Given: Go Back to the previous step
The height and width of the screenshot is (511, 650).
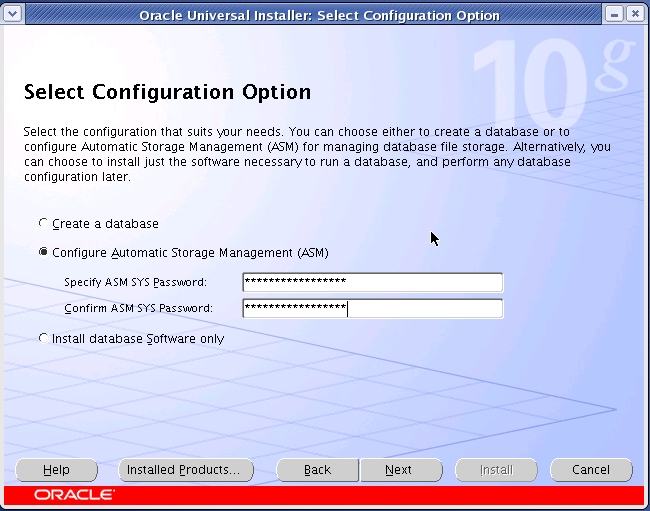Looking at the screenshot, I should 318,470.
